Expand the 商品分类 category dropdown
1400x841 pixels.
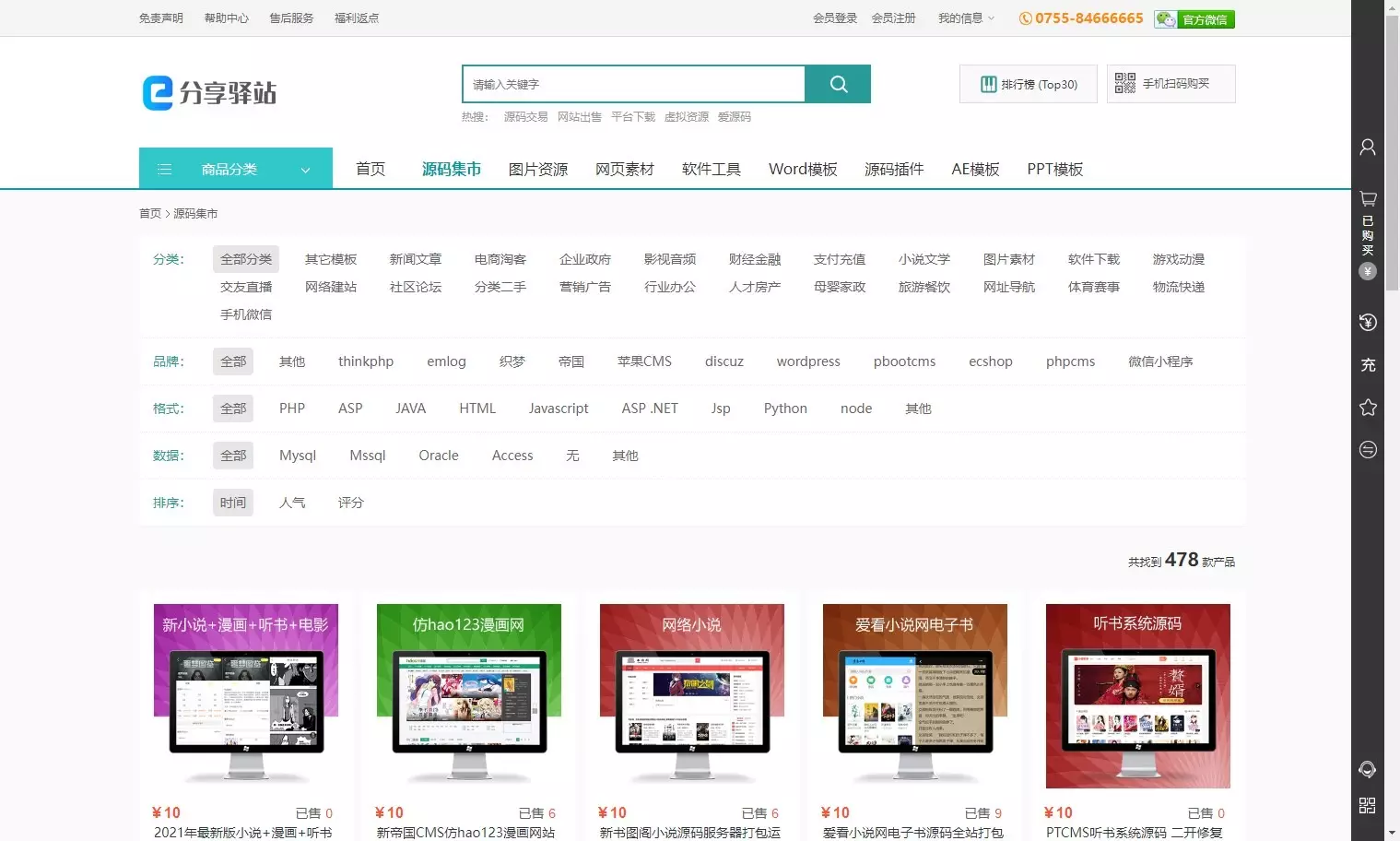pyautogui.click(x=236, y=169)
